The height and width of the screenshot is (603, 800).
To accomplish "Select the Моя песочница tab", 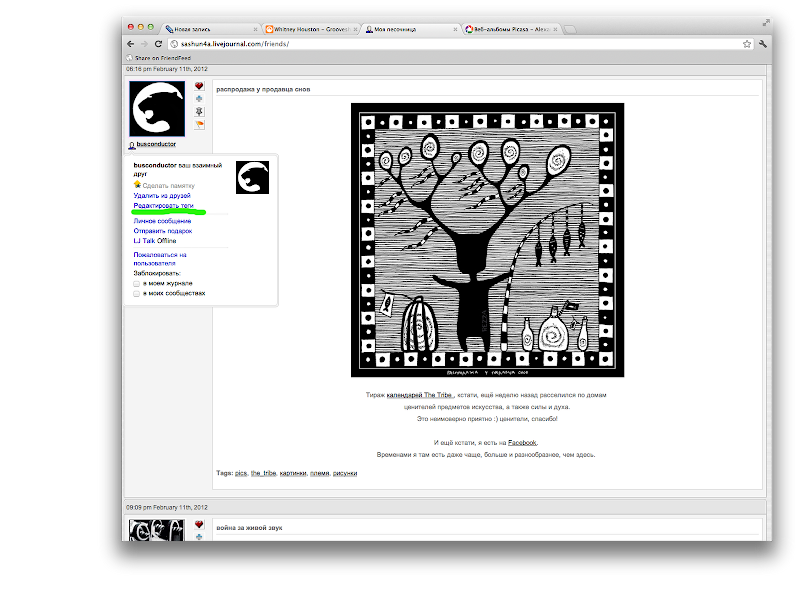I will [411, 30].
